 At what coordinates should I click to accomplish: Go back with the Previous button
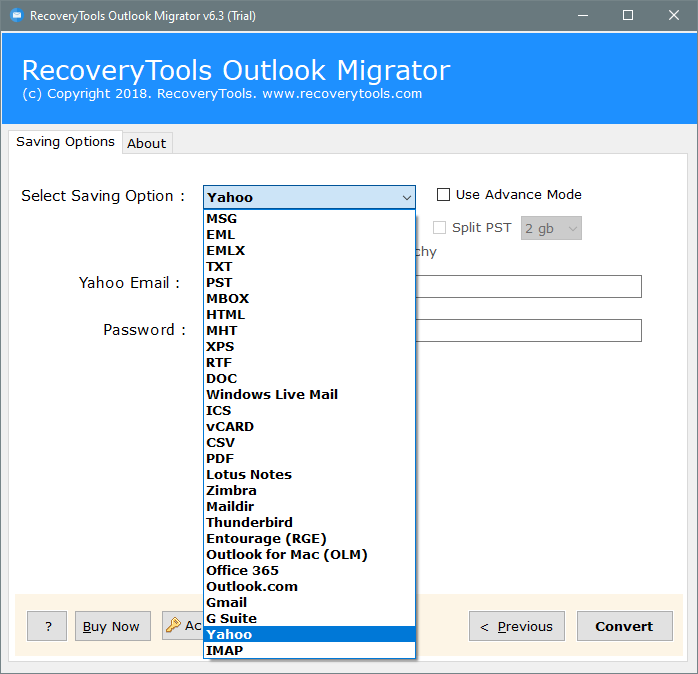coord(517,626)
